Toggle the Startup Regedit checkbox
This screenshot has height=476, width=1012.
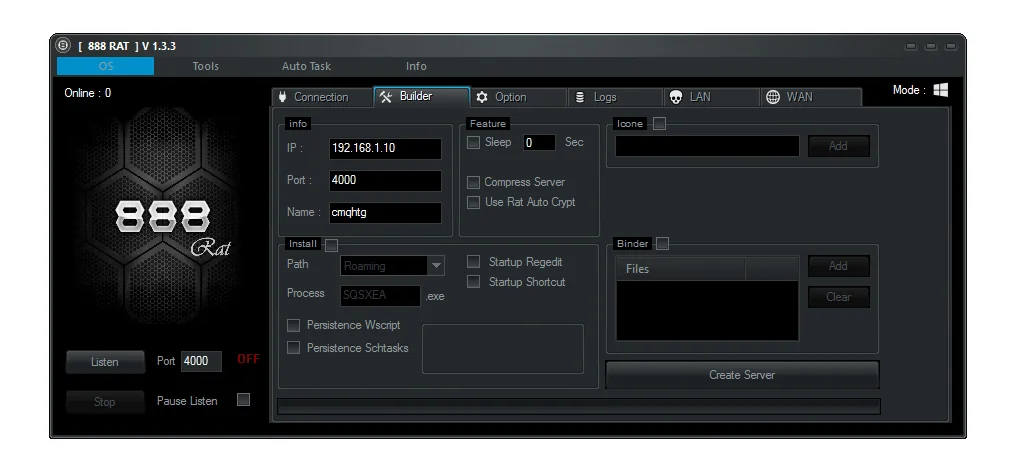tap(474, 262)
